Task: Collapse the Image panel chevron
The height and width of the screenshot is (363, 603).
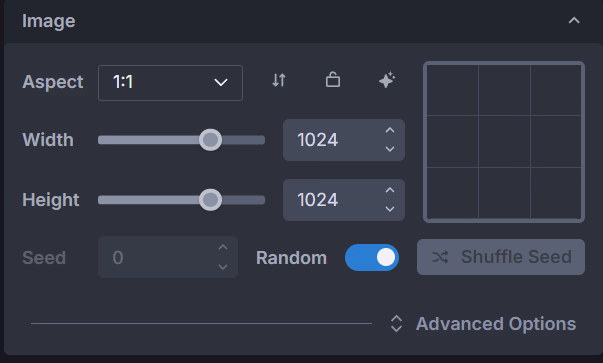Action: pyautogui.click(x=574, y=20)
